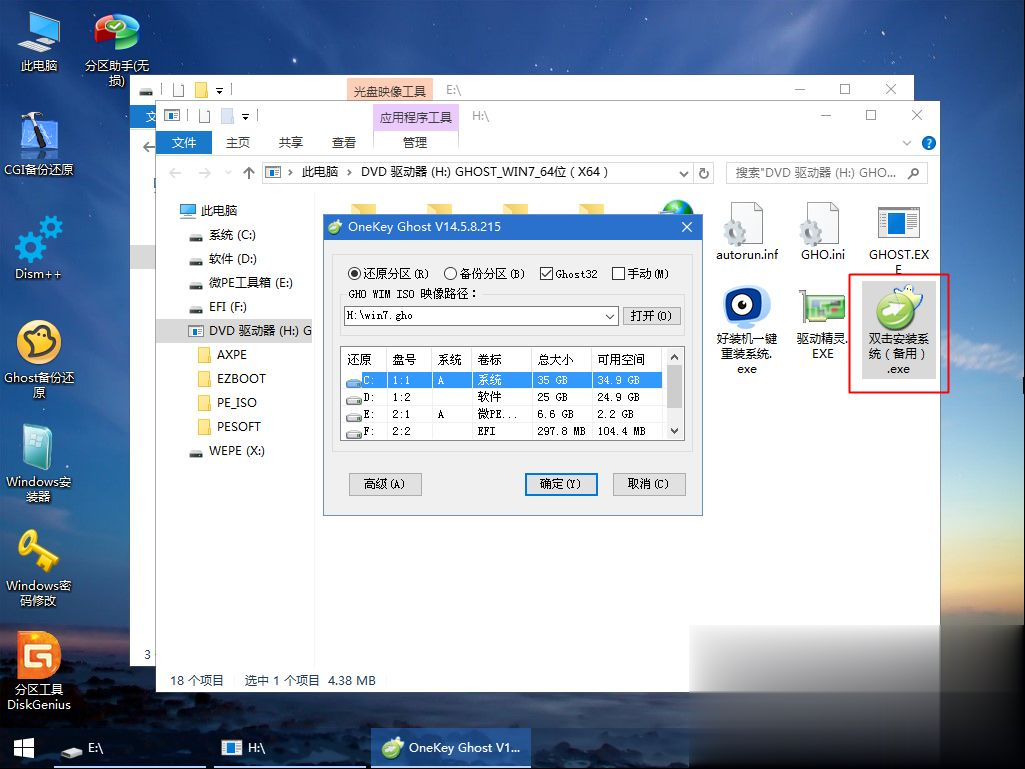This screenshot has height=769, width=1025.
Task: Confirm with the 确定(Y) button
Action: 561,484
